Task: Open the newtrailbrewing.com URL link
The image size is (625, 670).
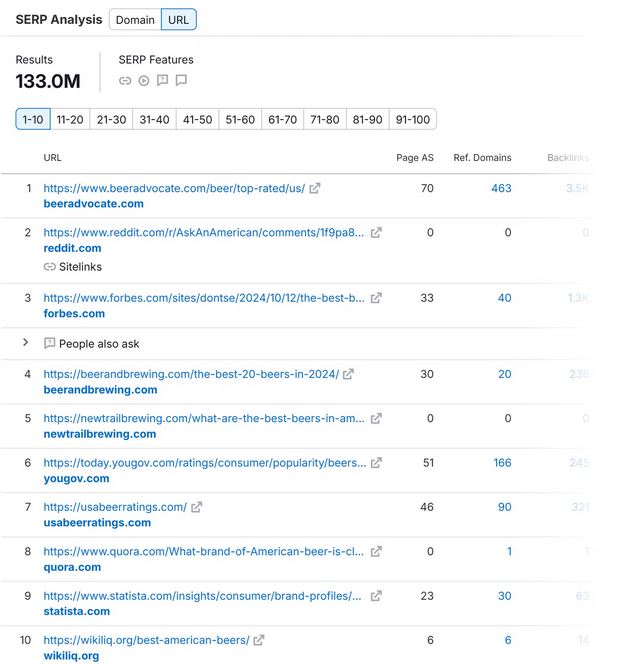Action: pyautogui.click(x=204, y=419)
